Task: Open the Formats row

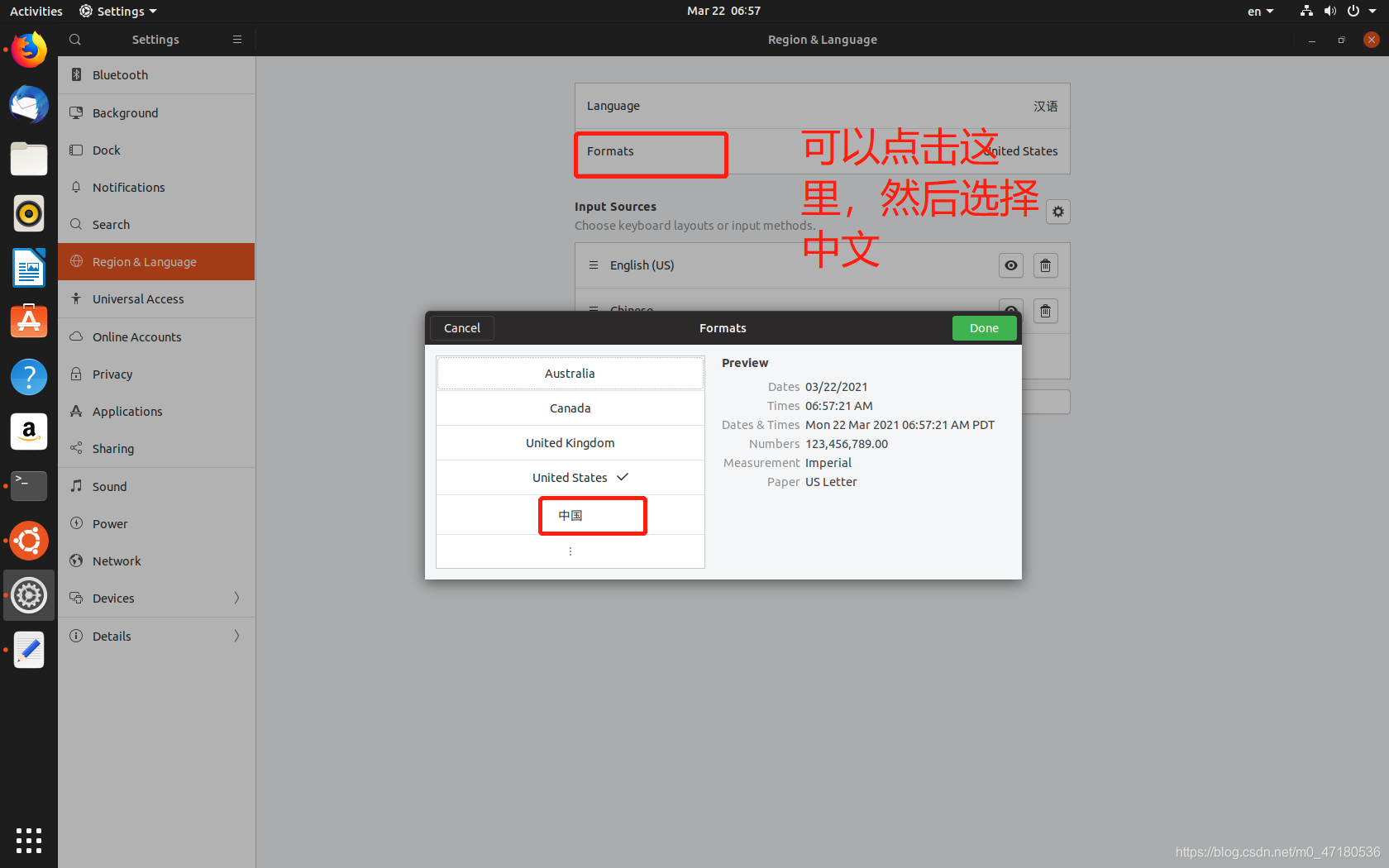Action: (823, 151)
